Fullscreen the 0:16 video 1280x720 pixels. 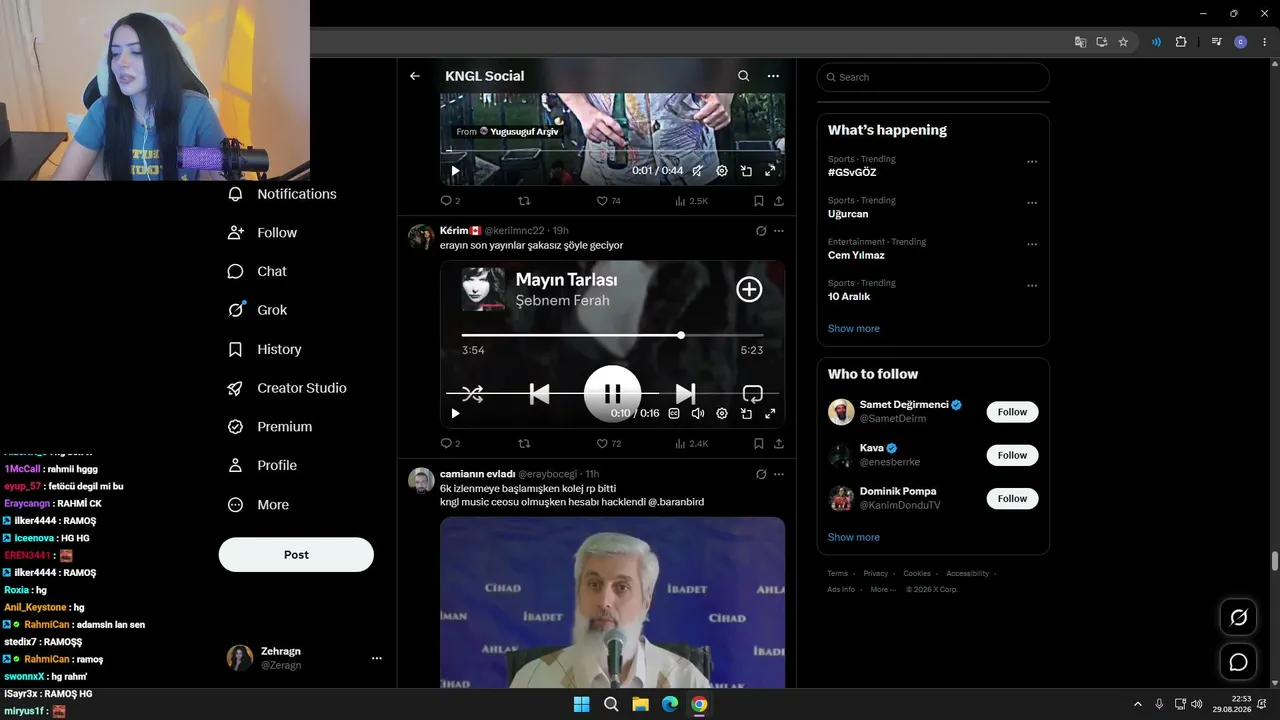coord(770,414)
